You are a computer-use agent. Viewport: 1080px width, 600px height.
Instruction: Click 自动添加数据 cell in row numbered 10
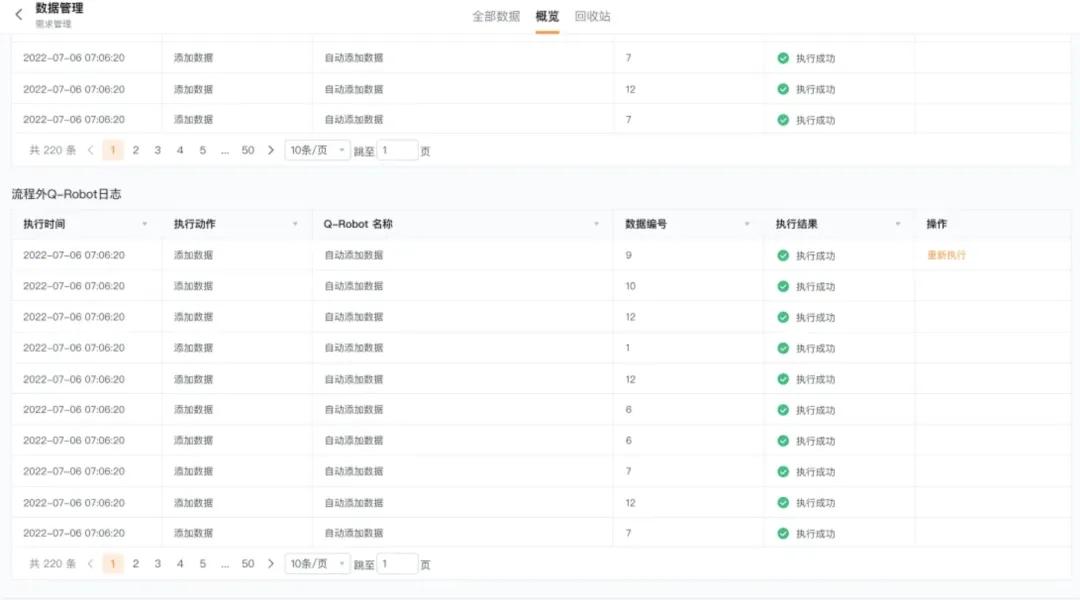tap(353, 286)
